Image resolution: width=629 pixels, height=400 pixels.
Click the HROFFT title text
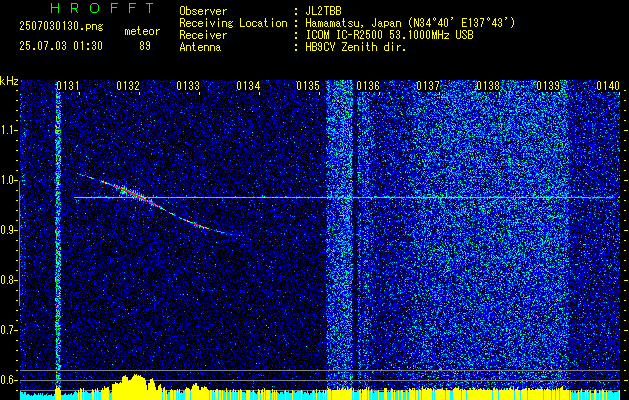pyautogui.click(x=102, y=8)
